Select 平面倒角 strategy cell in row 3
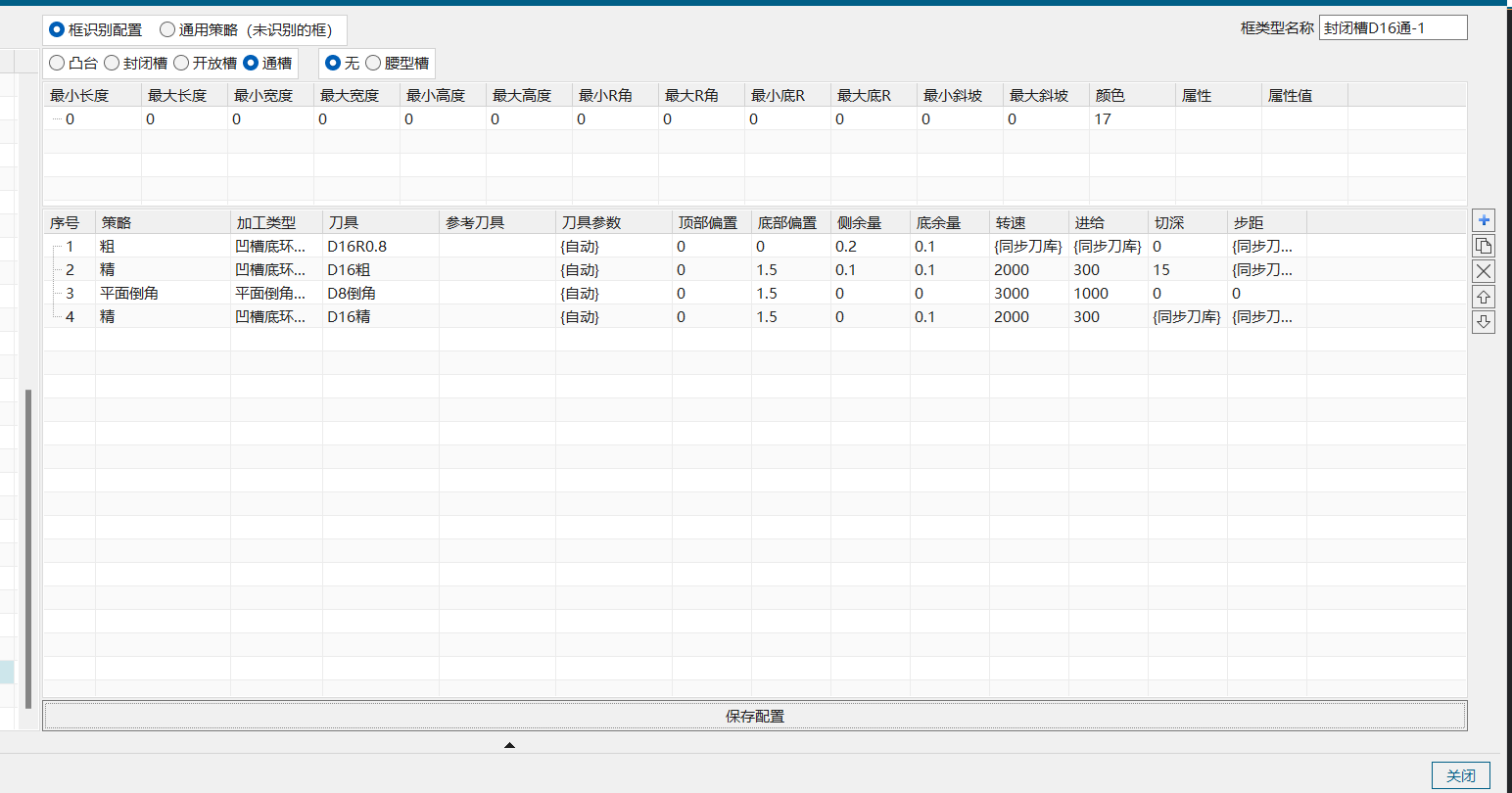 163,293
